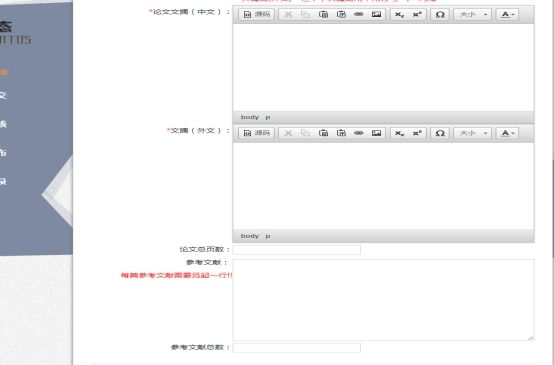Click the 文摘（外文） label
Image resolution: width=554 pixels, height=365 pixels.
coord(198,131)
